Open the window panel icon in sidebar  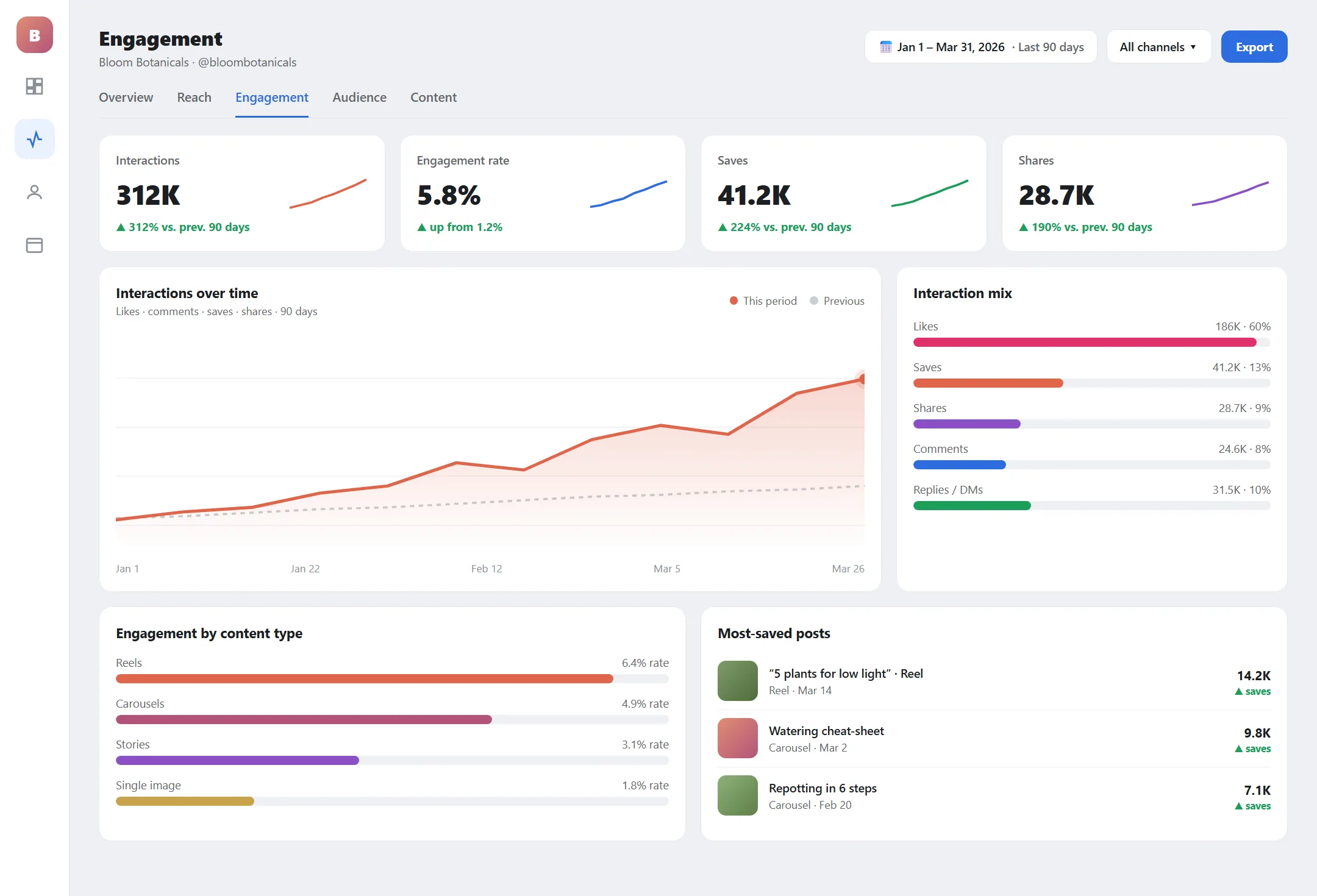click(x=35, y=245)
